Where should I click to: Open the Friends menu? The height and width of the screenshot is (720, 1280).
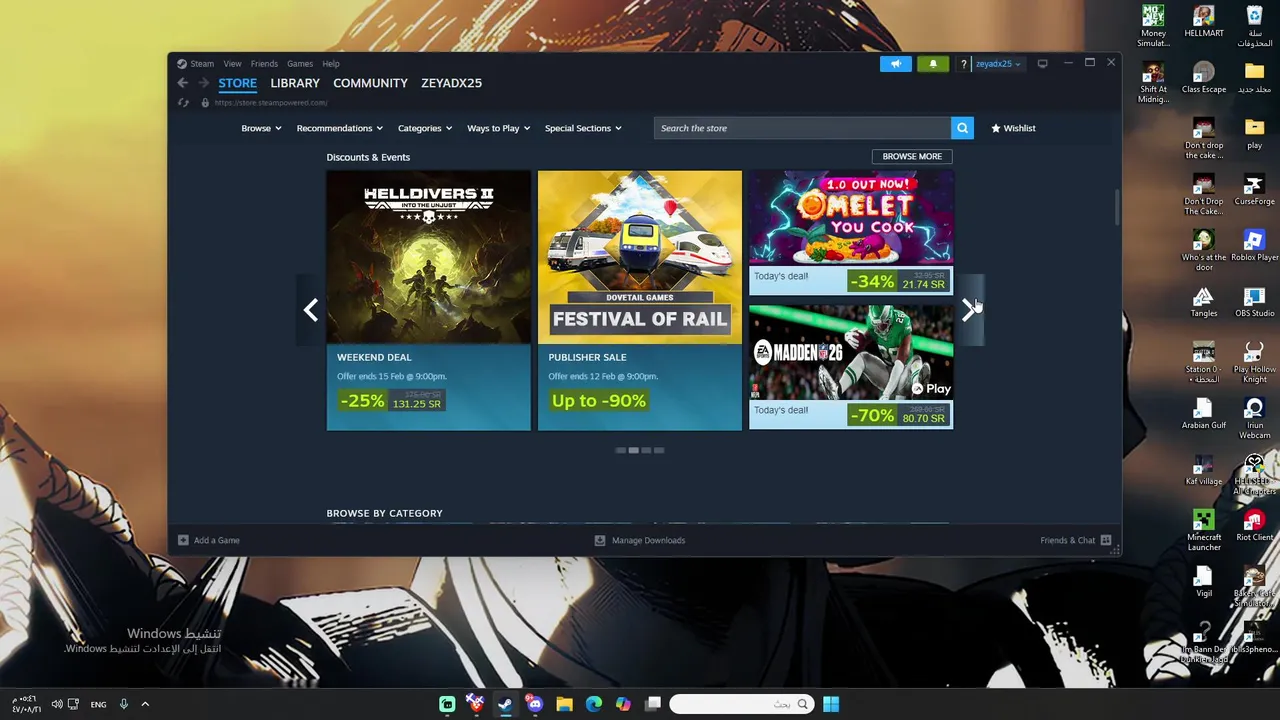(264, 64)
